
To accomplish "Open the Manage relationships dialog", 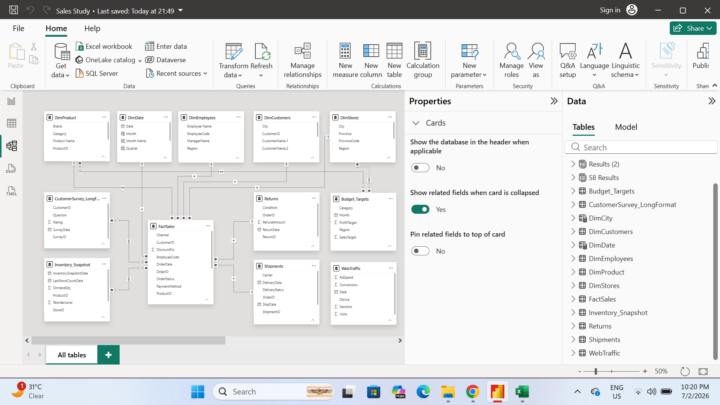I will 302,60.
